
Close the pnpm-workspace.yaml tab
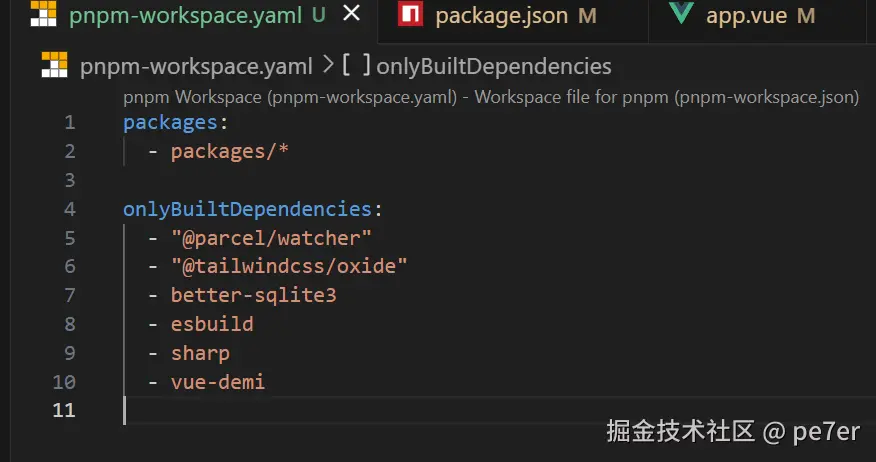(x=351, y=13)
